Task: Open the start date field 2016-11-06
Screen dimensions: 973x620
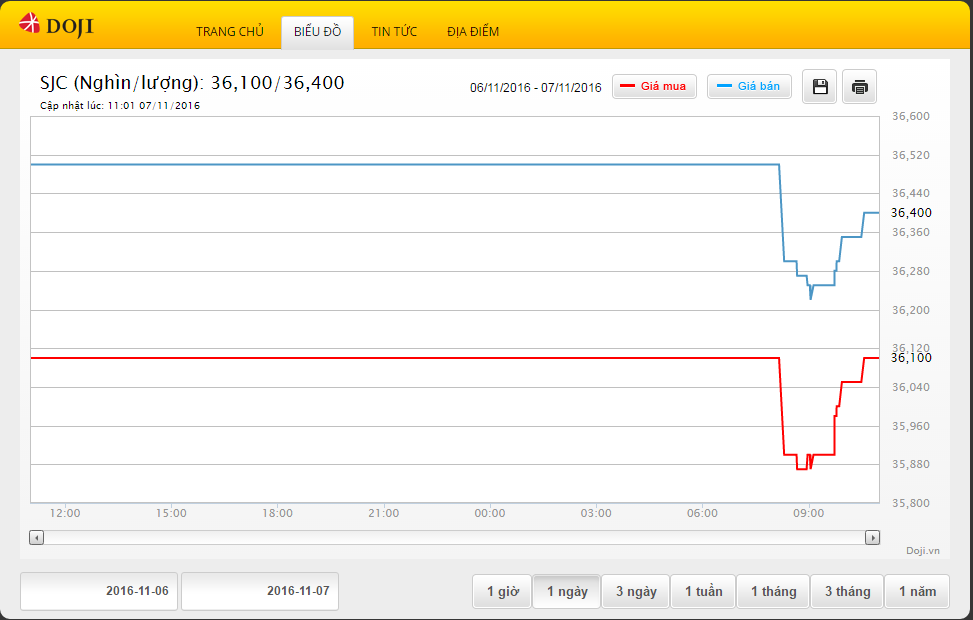Action: point(99,591)
